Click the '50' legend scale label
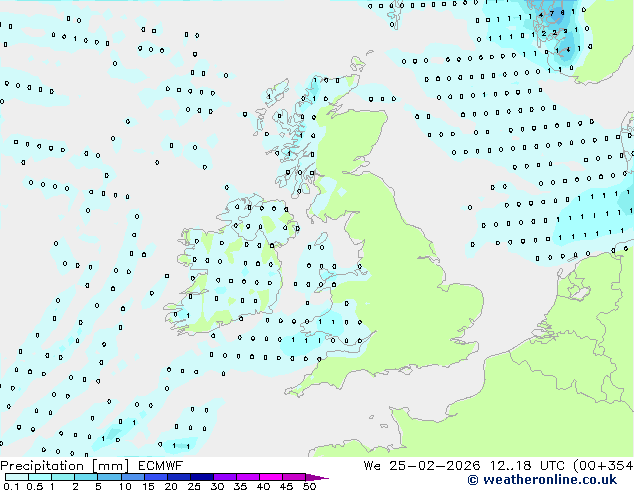634x490 pixels. point(309,486)
